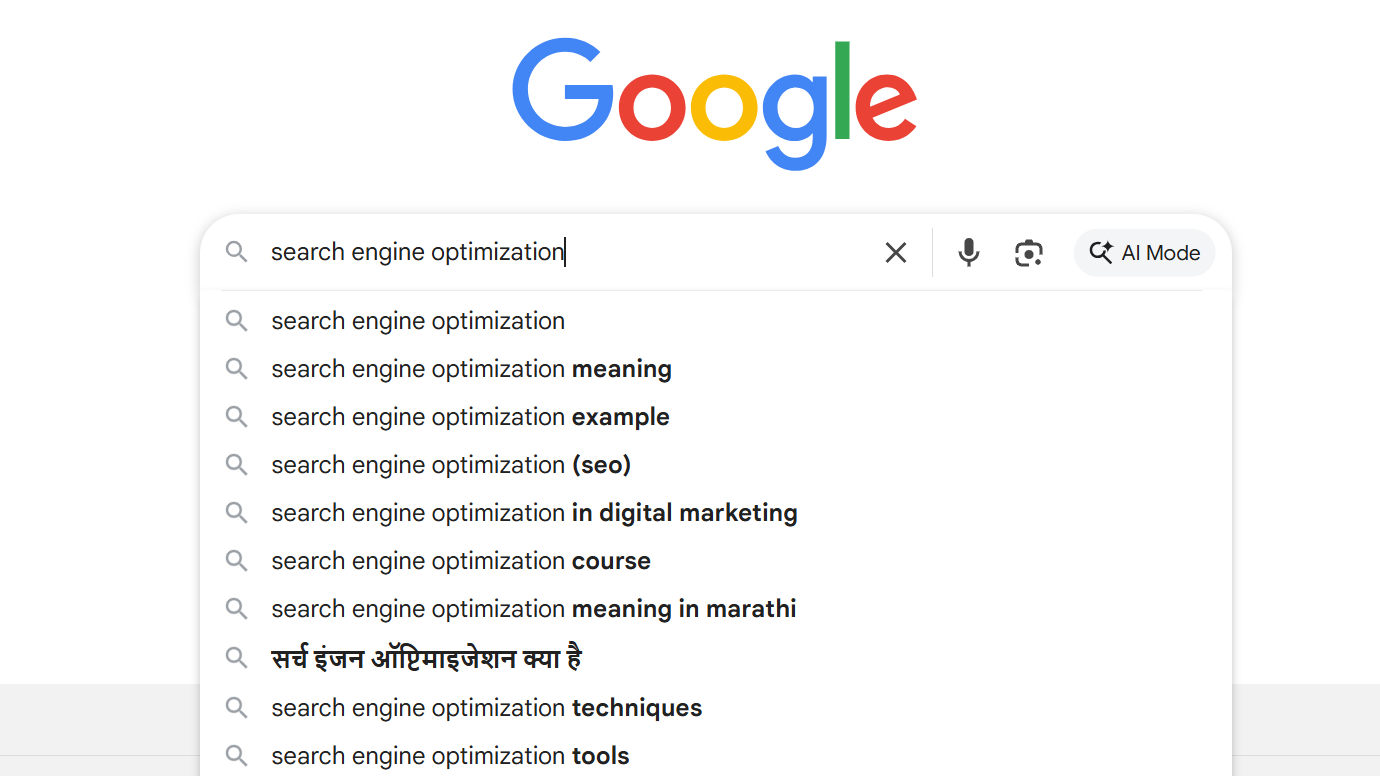Screen dimensions: 1380x776
Task: Select the '(seo)' suggestion
Action: pyautogui.click(x=451, y=465)
